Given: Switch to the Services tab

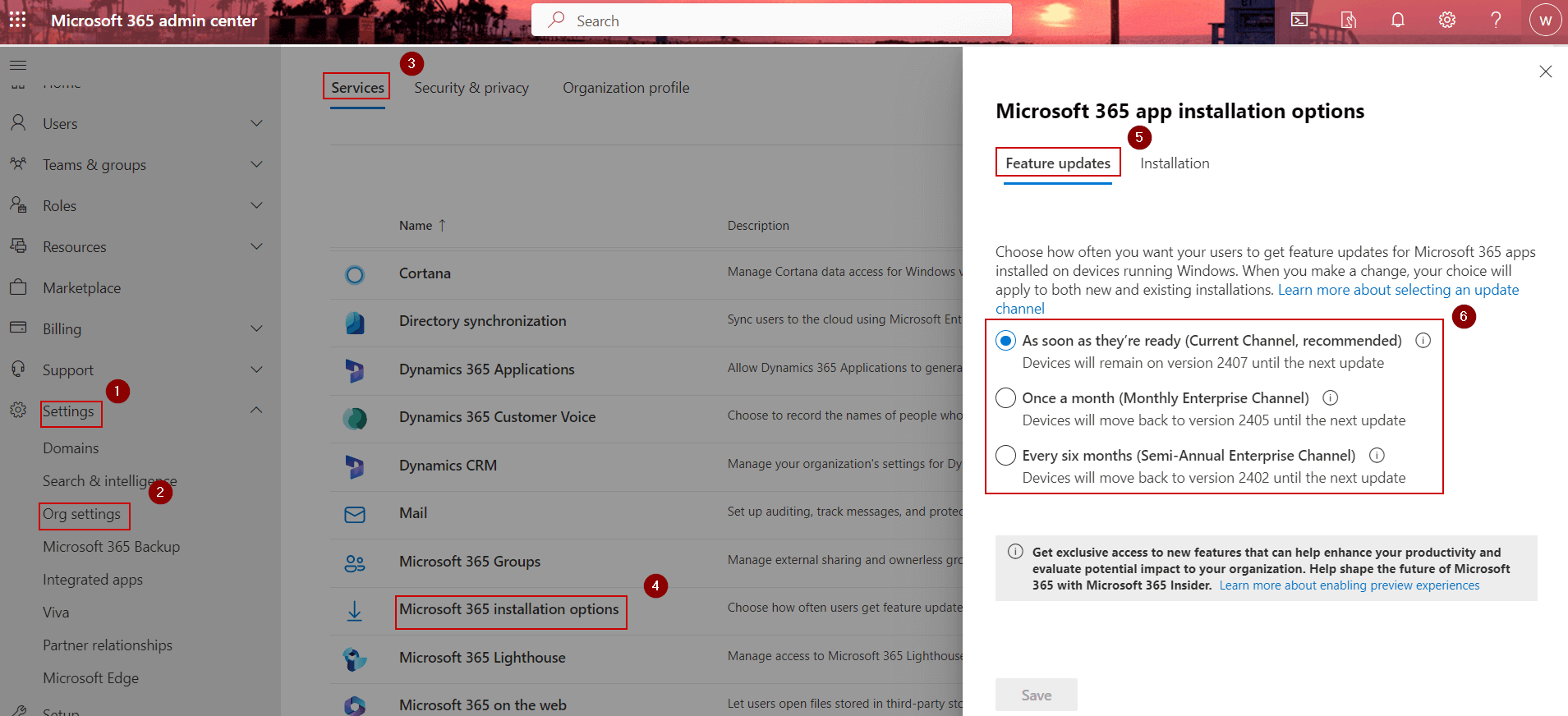Looking at the screenshot, I should pos(357,88).
